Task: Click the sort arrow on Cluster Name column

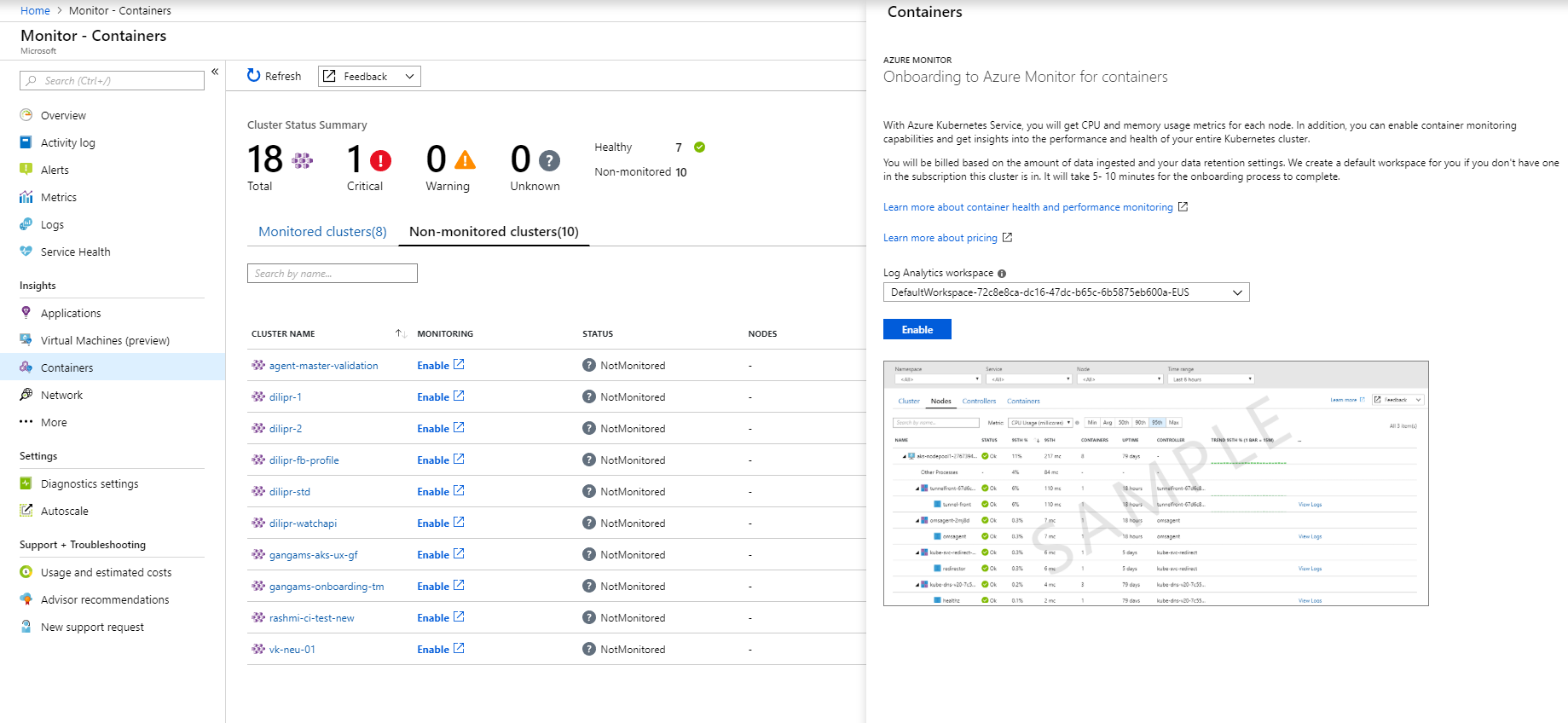Action: [x=401, y=333]
